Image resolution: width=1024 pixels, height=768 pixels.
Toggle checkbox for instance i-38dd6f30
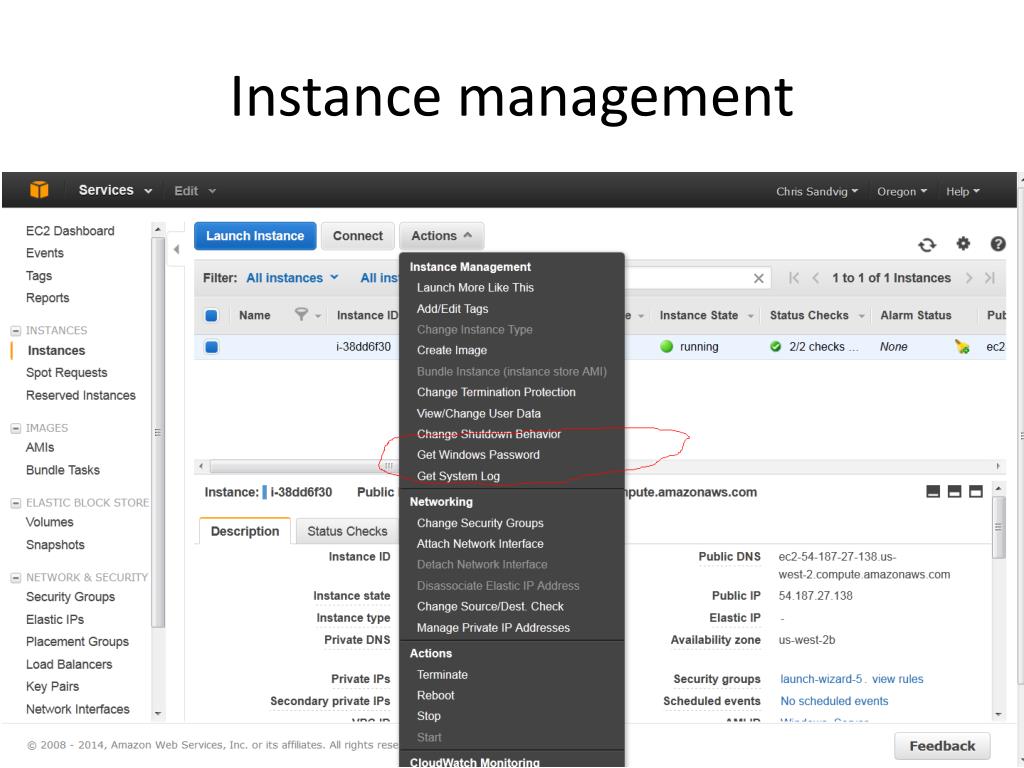[x=212, y=347]
